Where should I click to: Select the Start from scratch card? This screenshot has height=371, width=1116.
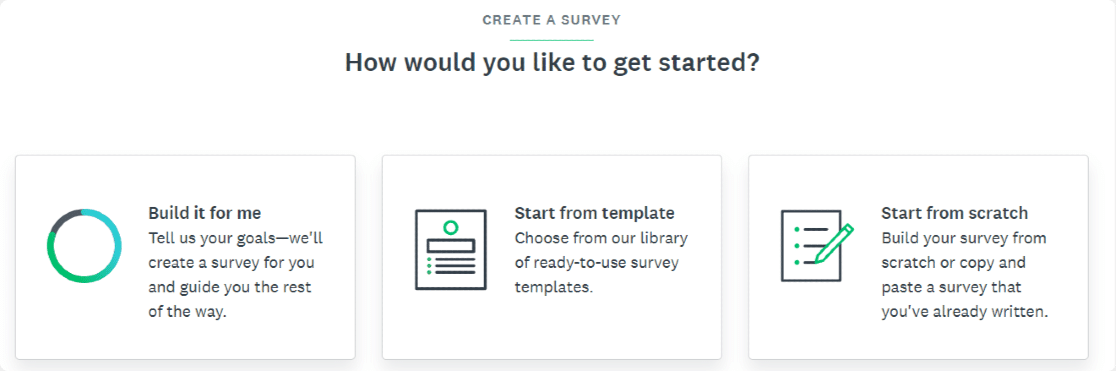[x=918, y=257]
